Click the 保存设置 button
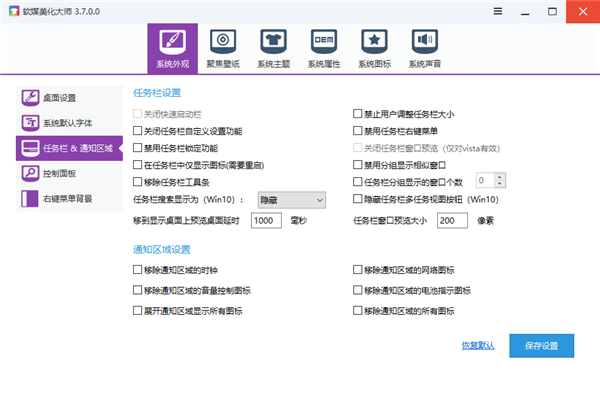Screen dimensions: 600x395 pyautogui.click(x=541, y=346)
